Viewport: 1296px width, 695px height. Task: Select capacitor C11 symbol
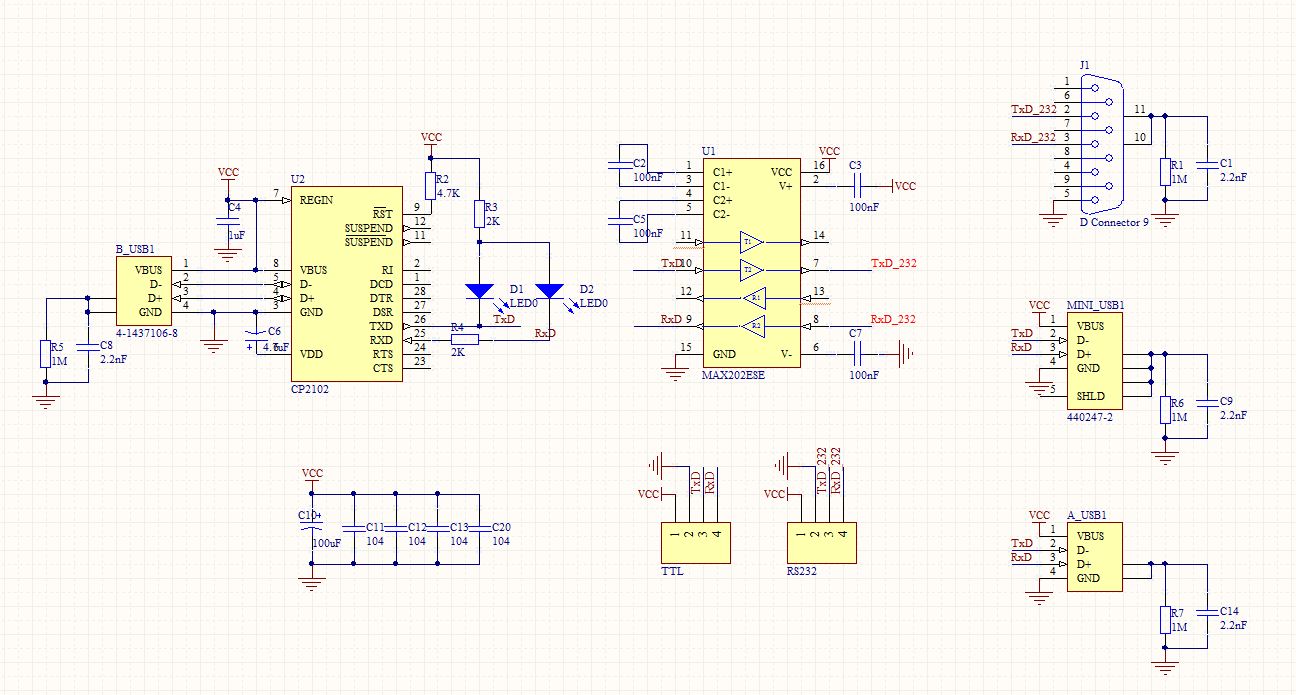coord(352,528)
